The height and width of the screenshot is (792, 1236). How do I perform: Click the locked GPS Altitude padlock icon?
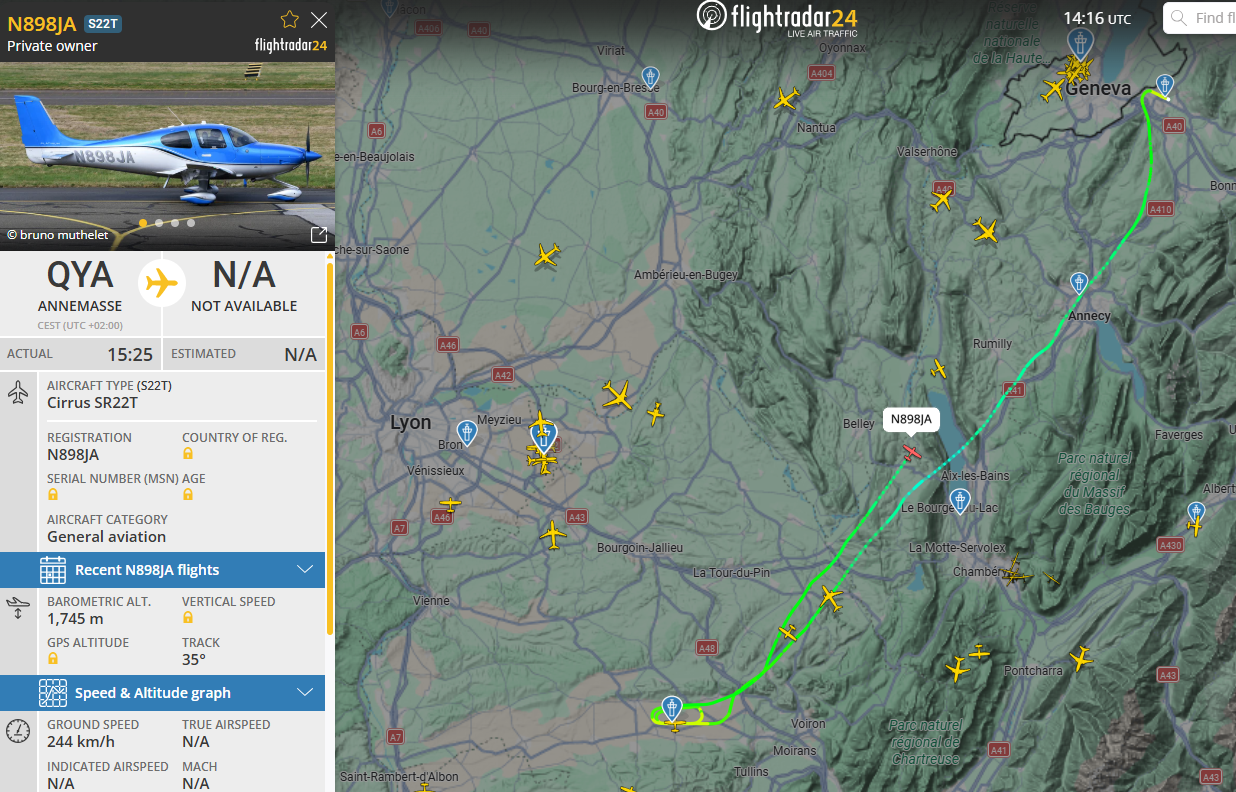(53, 659)
